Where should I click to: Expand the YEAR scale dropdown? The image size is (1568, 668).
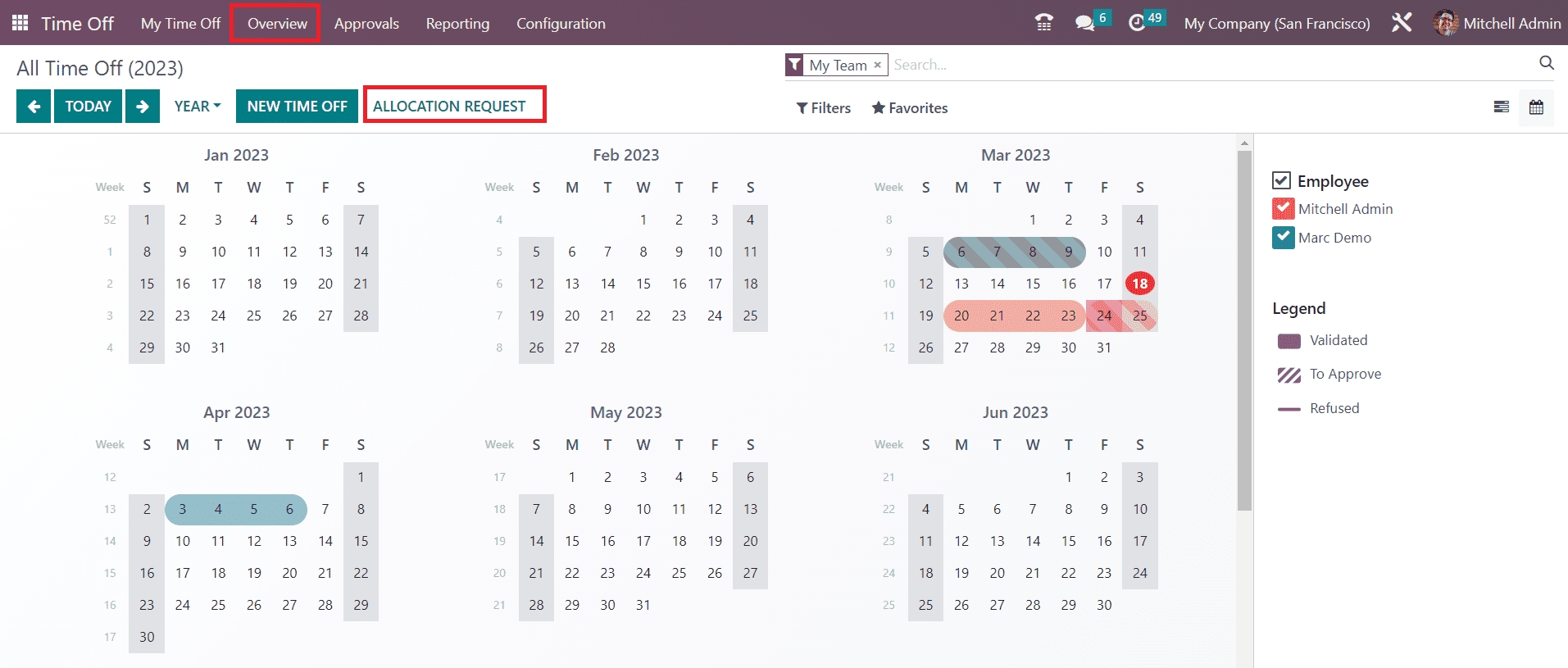[x=198, y=107]
